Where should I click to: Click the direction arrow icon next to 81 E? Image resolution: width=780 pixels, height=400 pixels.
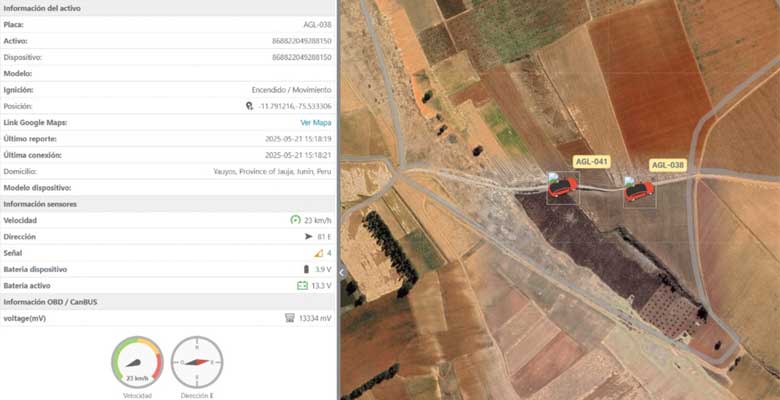pos(307,237)
